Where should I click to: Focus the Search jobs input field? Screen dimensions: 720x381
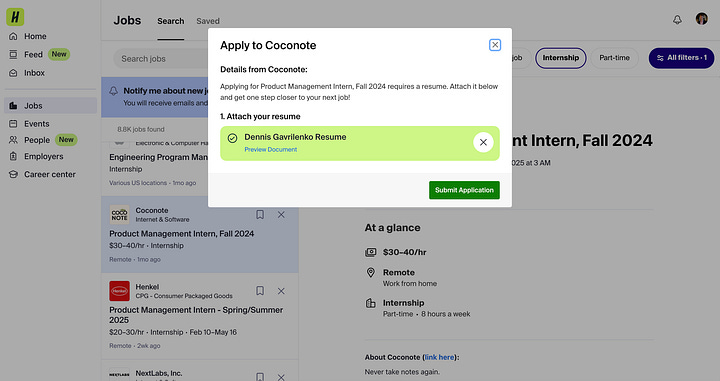click(x=161, y=59)
